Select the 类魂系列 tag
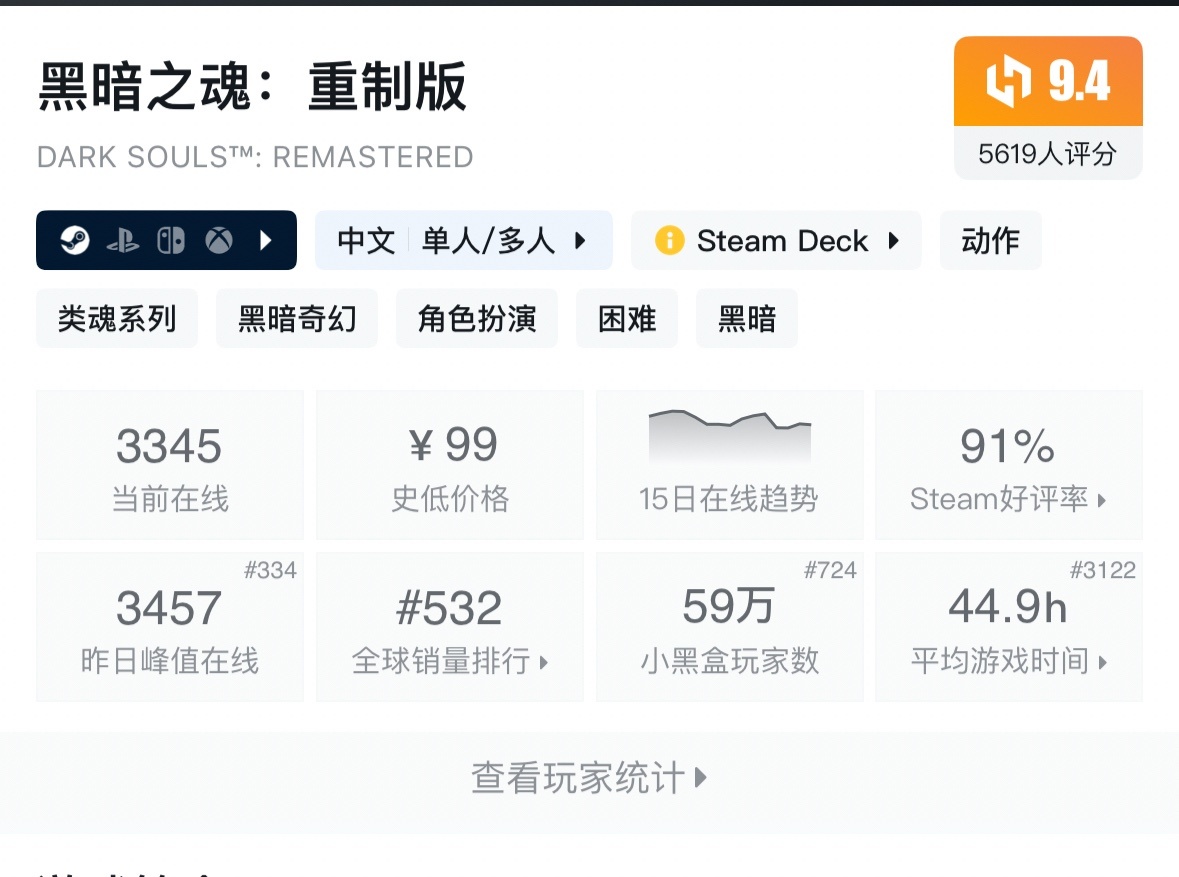The height and width of the screenshot is (877, 1179). click(116, 317)
